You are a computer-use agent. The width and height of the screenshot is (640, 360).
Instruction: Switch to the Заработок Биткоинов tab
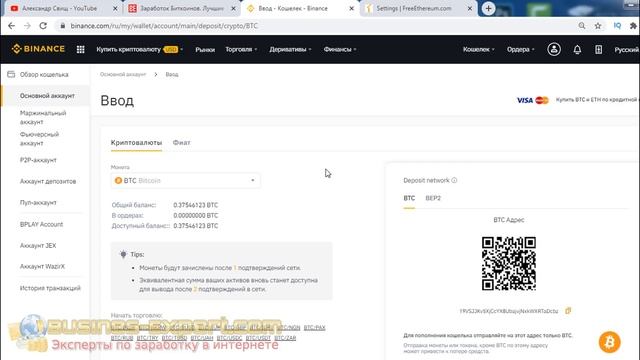(x=182, y=8)
